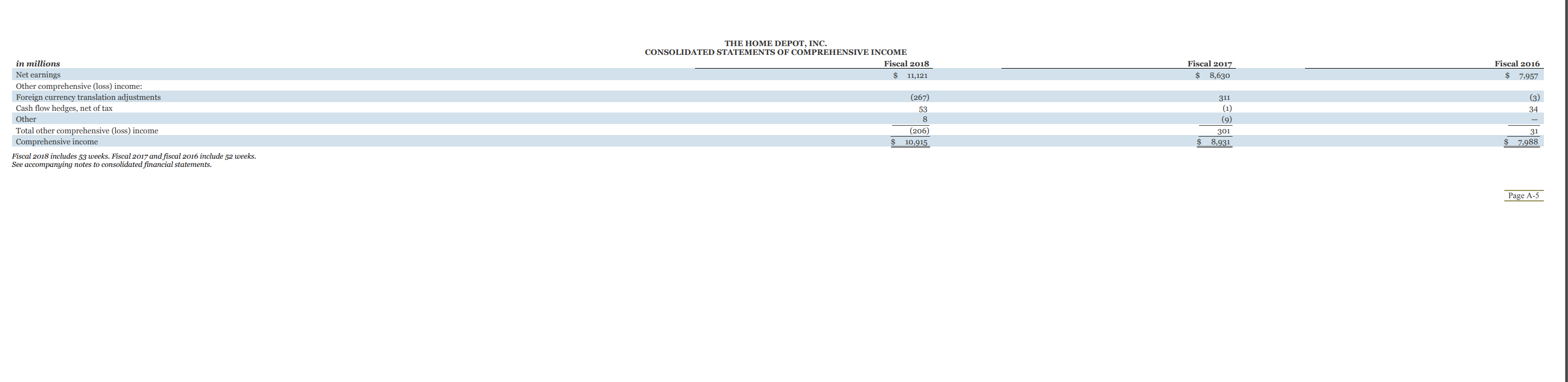
Task: Select the 'Fiscal 2017' column header
Action: tap(1209, 64)
